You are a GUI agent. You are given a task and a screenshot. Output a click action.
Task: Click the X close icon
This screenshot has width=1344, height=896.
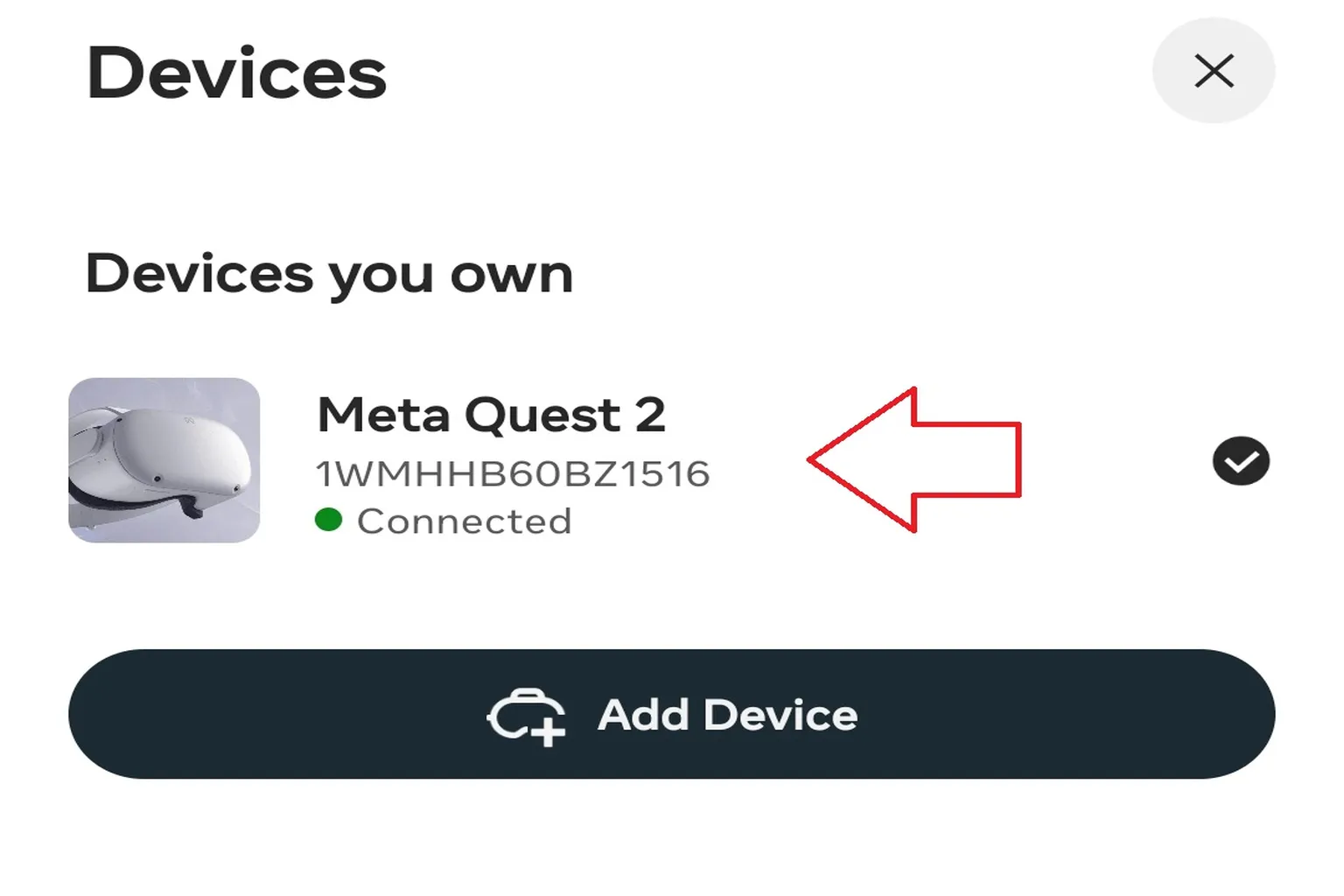coord(1214,70)
